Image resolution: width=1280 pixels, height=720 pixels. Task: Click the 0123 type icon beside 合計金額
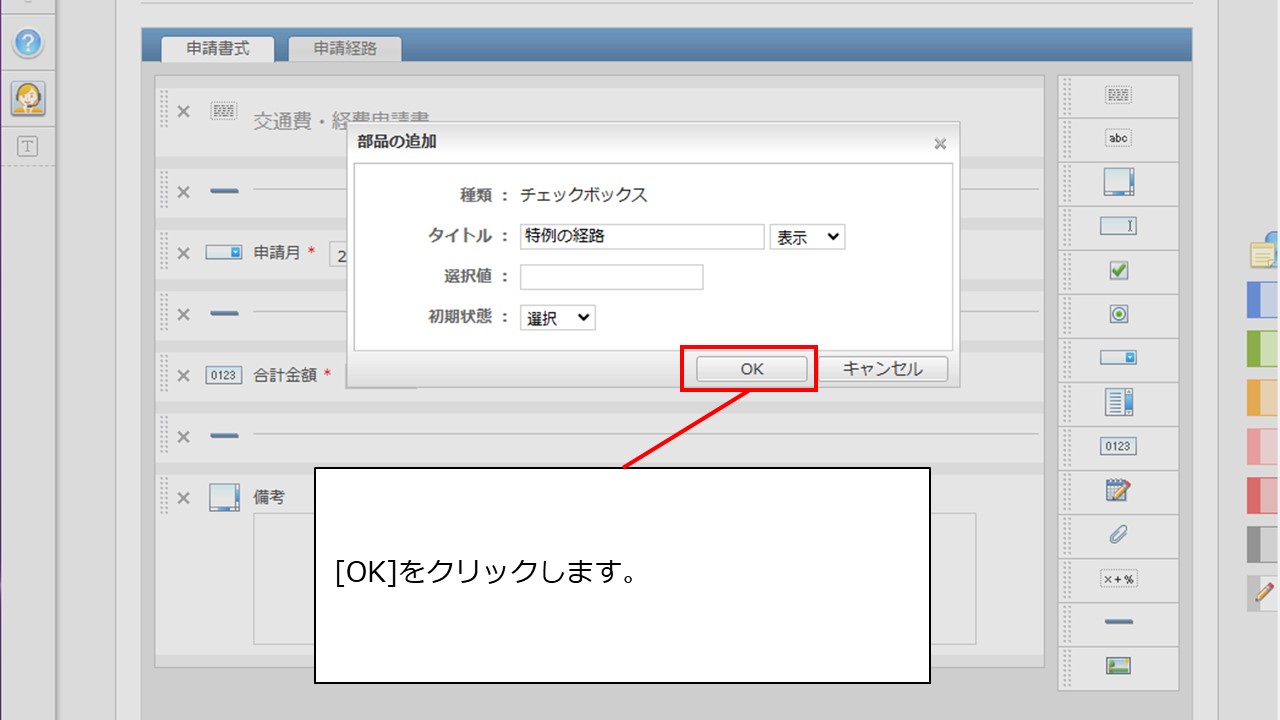point(224,375)
